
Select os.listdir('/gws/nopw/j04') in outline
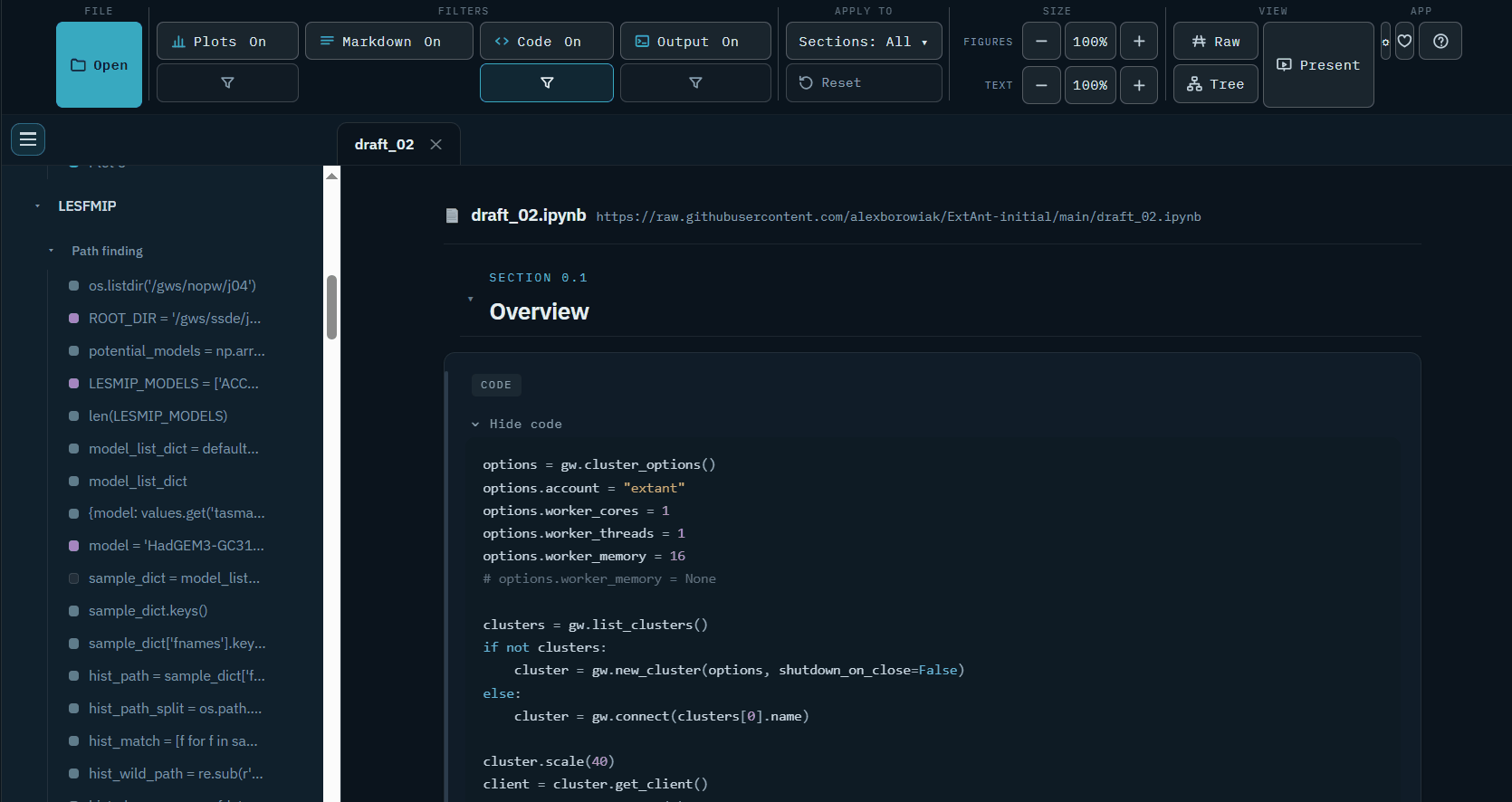click(172, 286)
